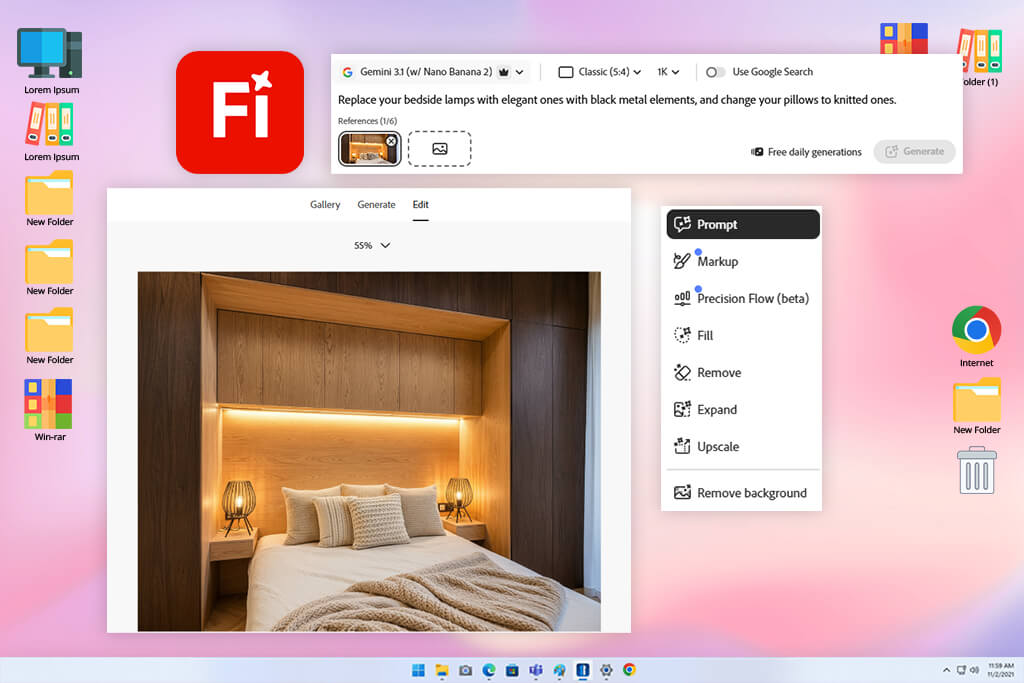This screenshot has width=1024, height=683.
Task: Add a reference image via the dashed placeholder
Action: (x=440, y=149)
